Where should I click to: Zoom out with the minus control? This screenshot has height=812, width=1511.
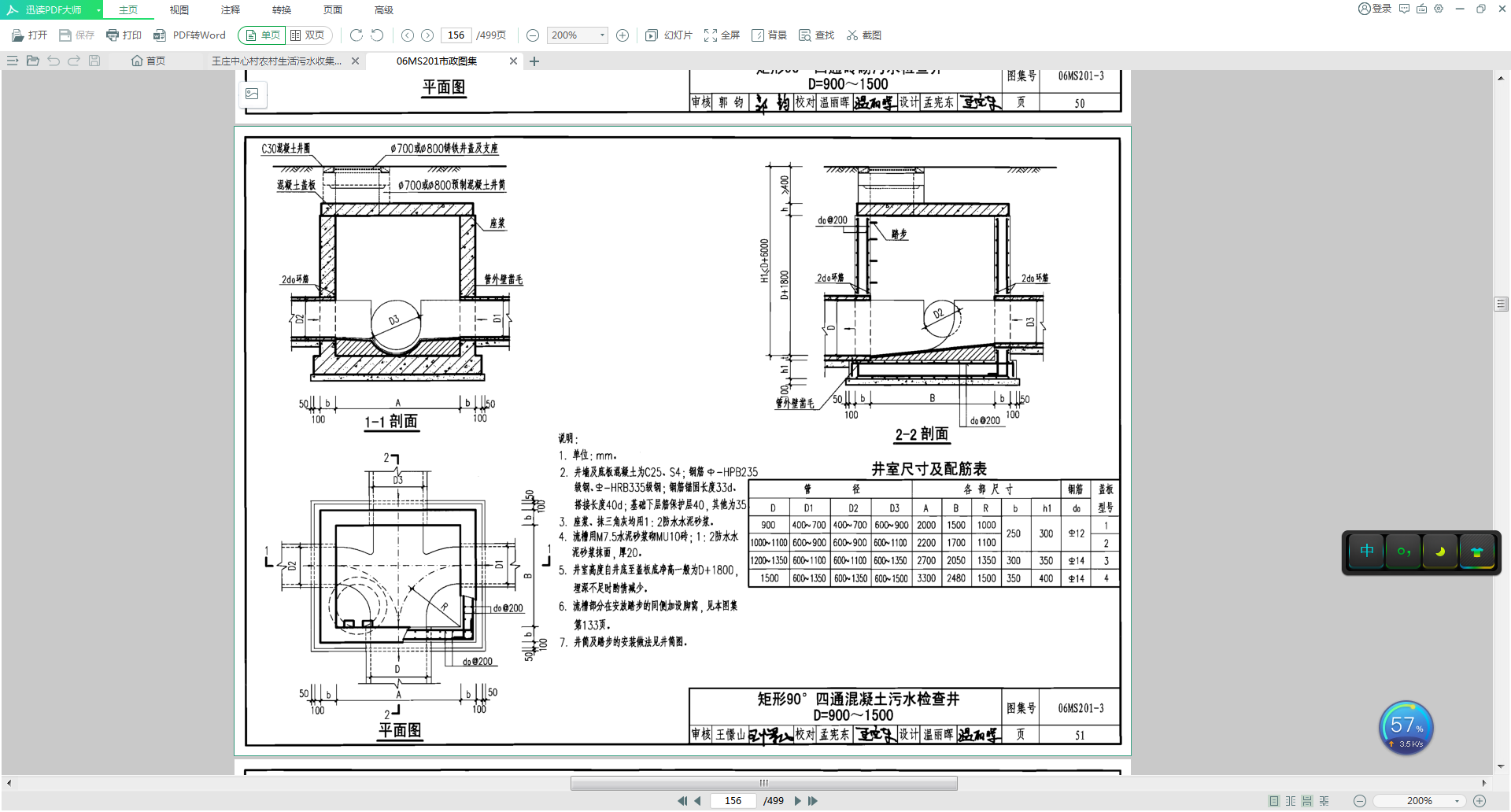(x=533, y=35)
